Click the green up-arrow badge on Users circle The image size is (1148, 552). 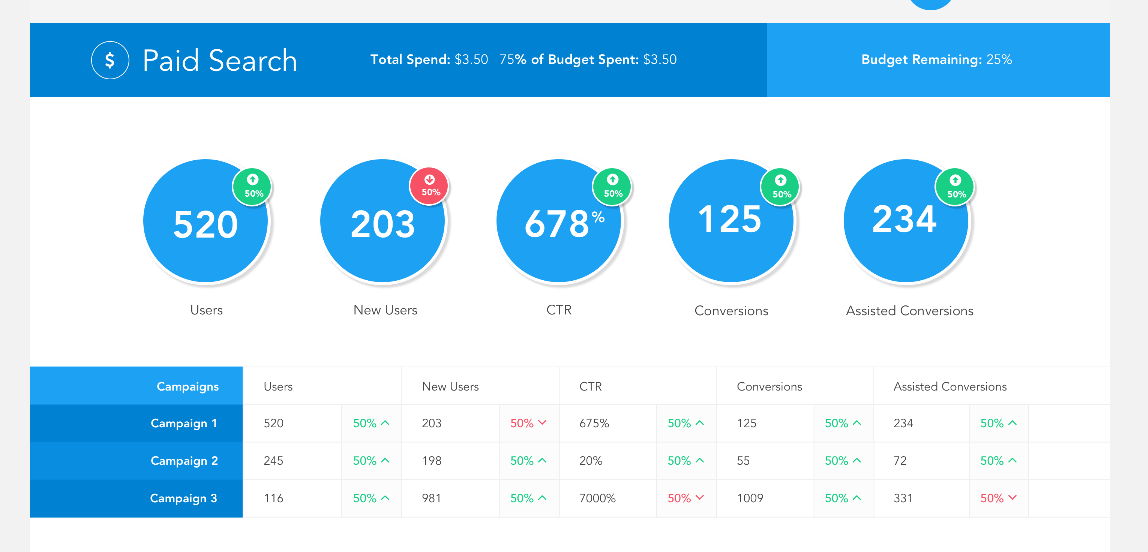(253, 187)
